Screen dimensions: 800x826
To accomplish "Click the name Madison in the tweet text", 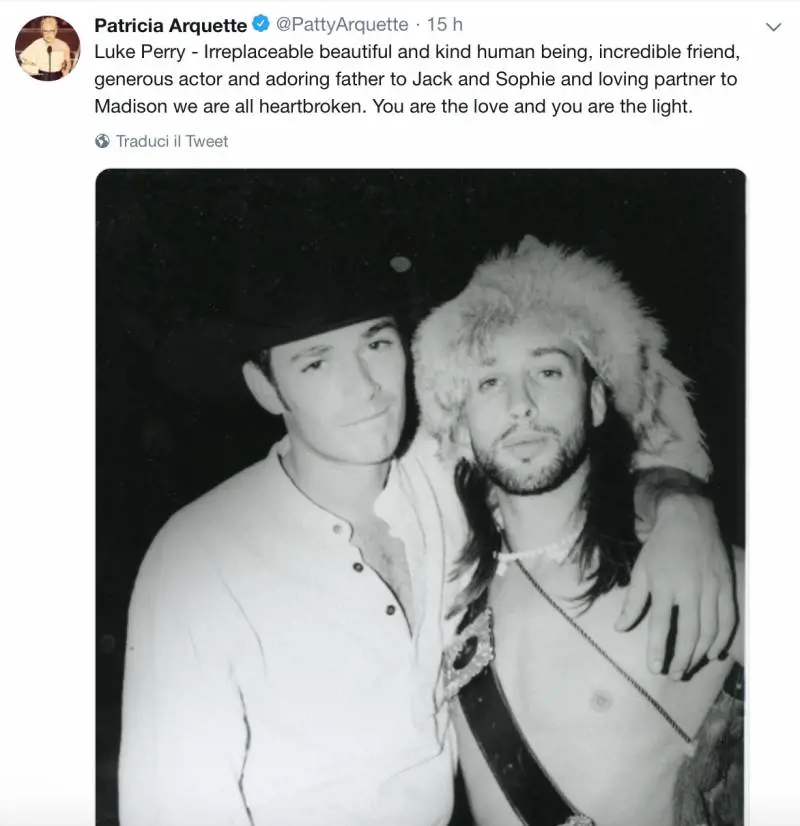I will (130, 107).
